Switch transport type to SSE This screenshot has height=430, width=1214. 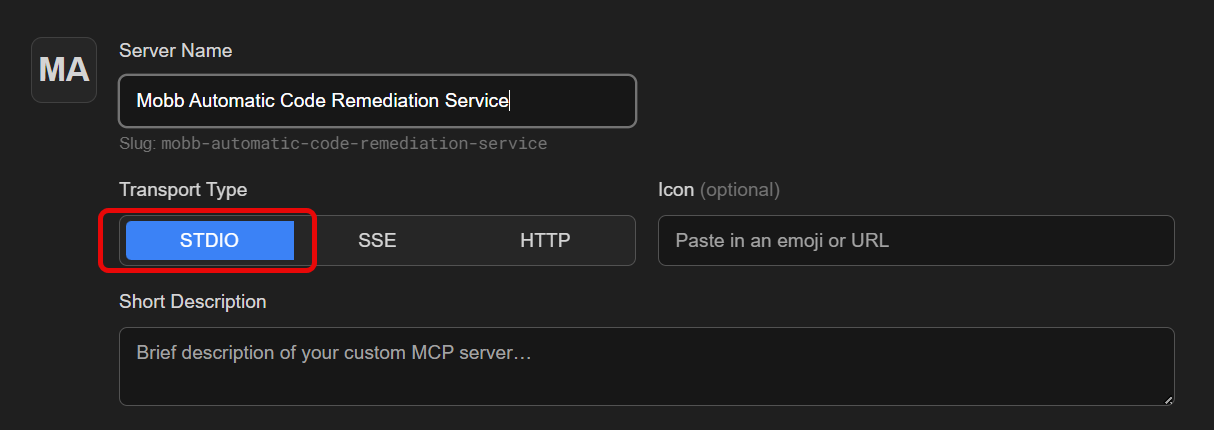tap(377, 240)
